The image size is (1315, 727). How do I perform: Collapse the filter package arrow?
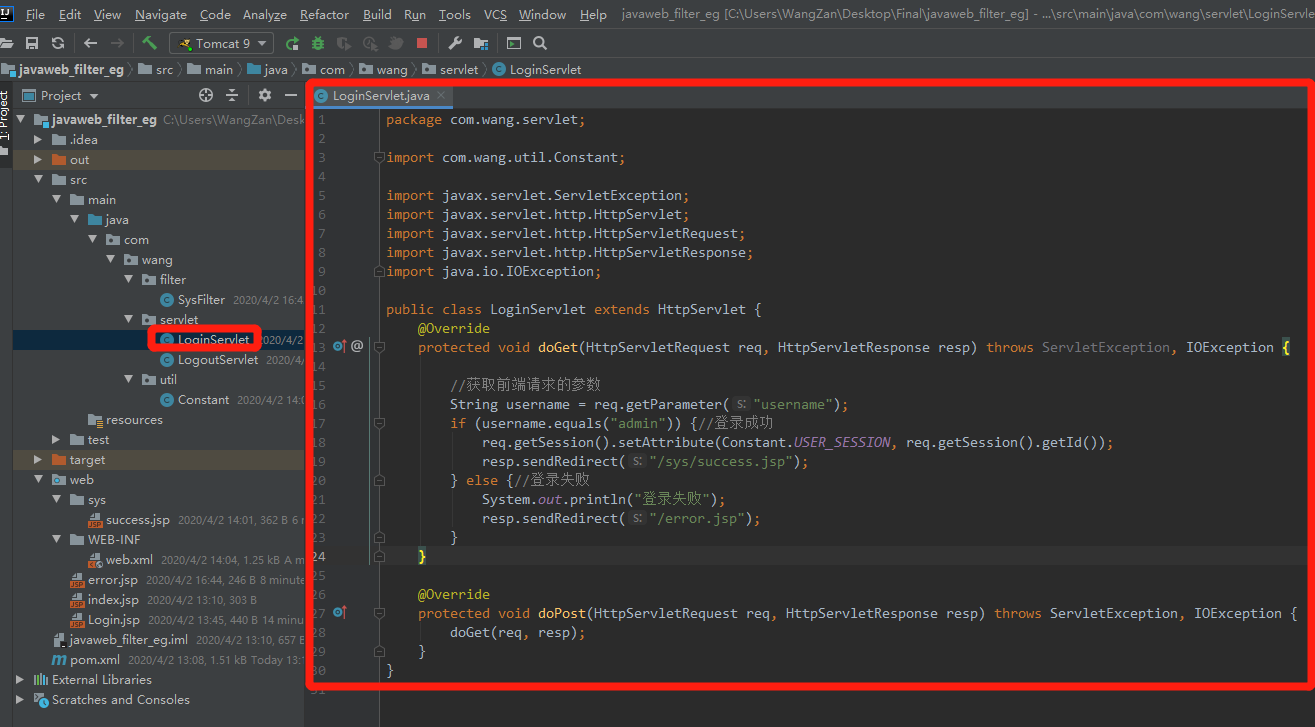pyautogui.click(x=128, y=279)
